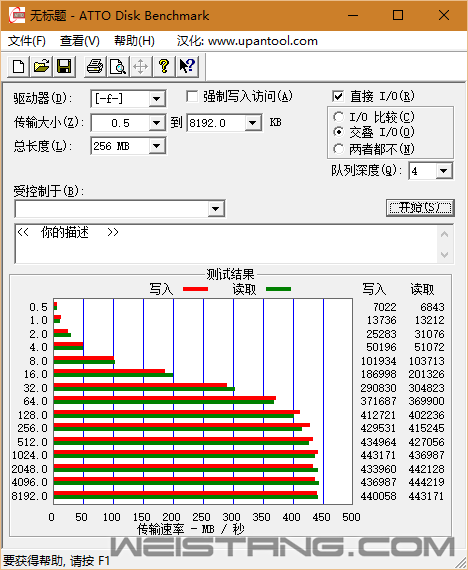Click the write value 440058
This screenshot has height=570, width=468.
[378, 496]
